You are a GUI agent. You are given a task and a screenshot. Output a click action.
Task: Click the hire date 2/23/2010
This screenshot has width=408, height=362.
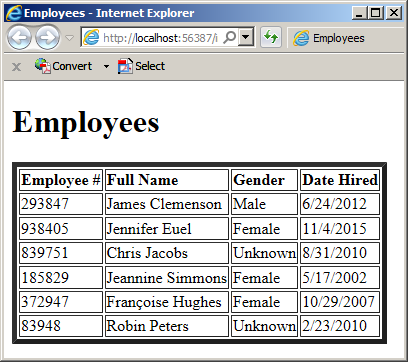340,326
